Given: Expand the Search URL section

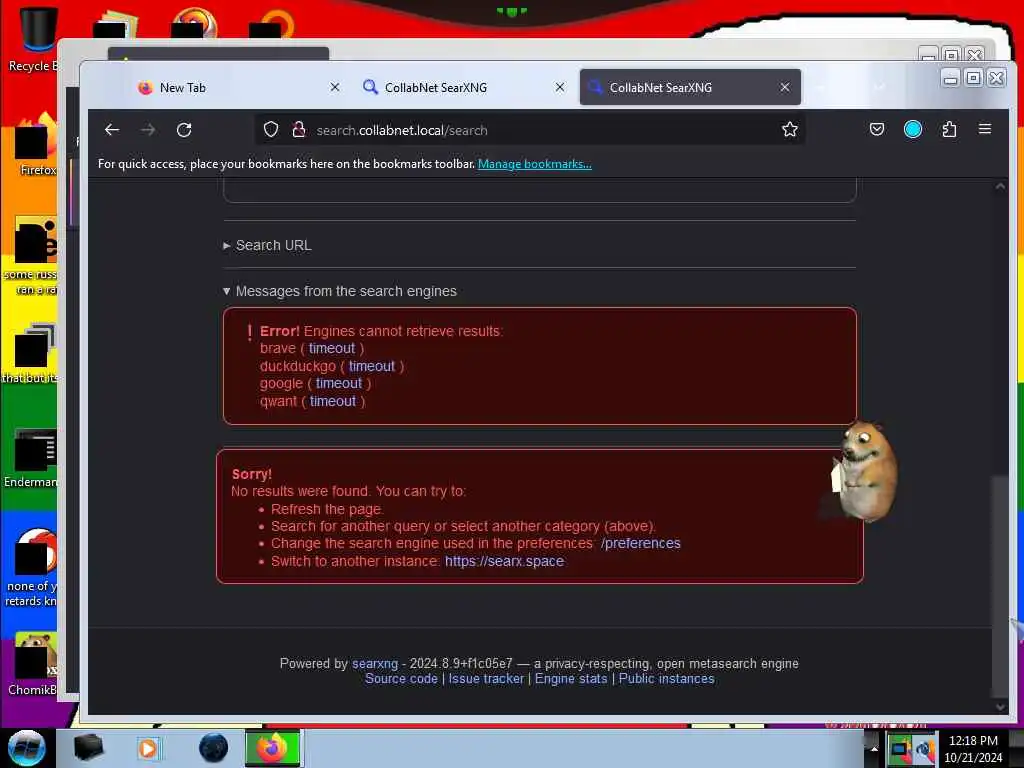Looking at the screenshot, I should [267, 246].
